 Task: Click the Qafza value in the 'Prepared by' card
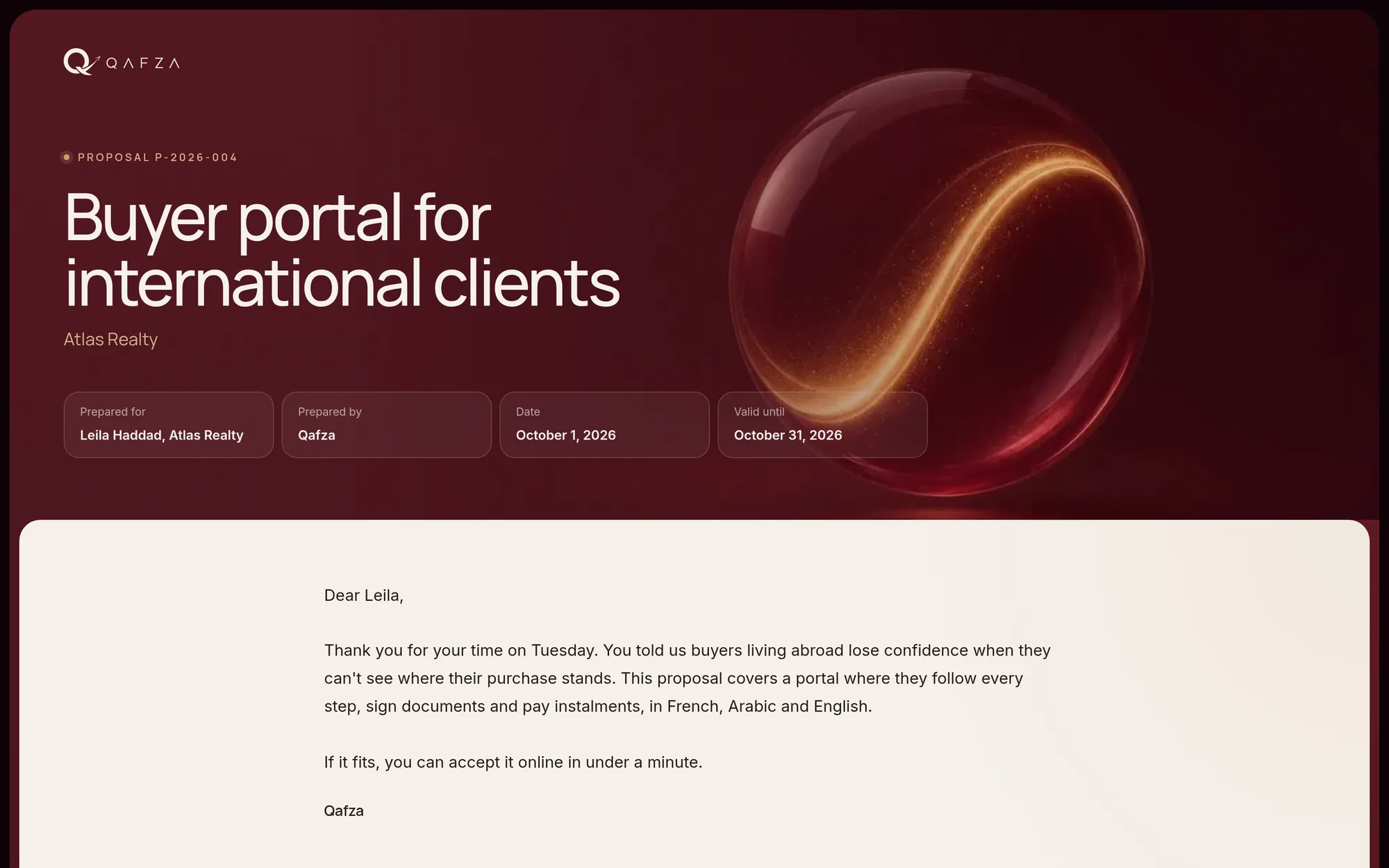[x=317, y=435]
